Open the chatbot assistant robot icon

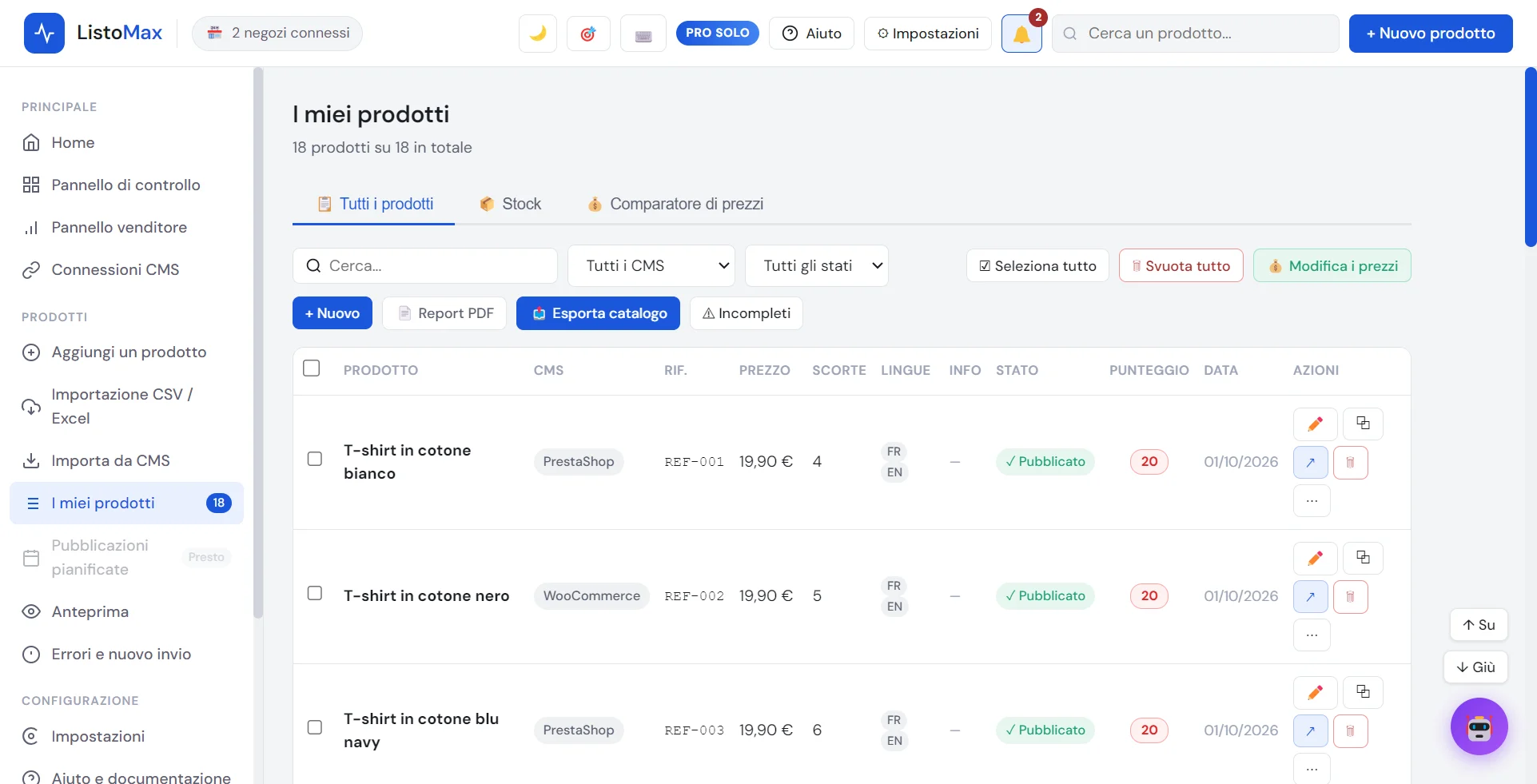pos(1479,726)
